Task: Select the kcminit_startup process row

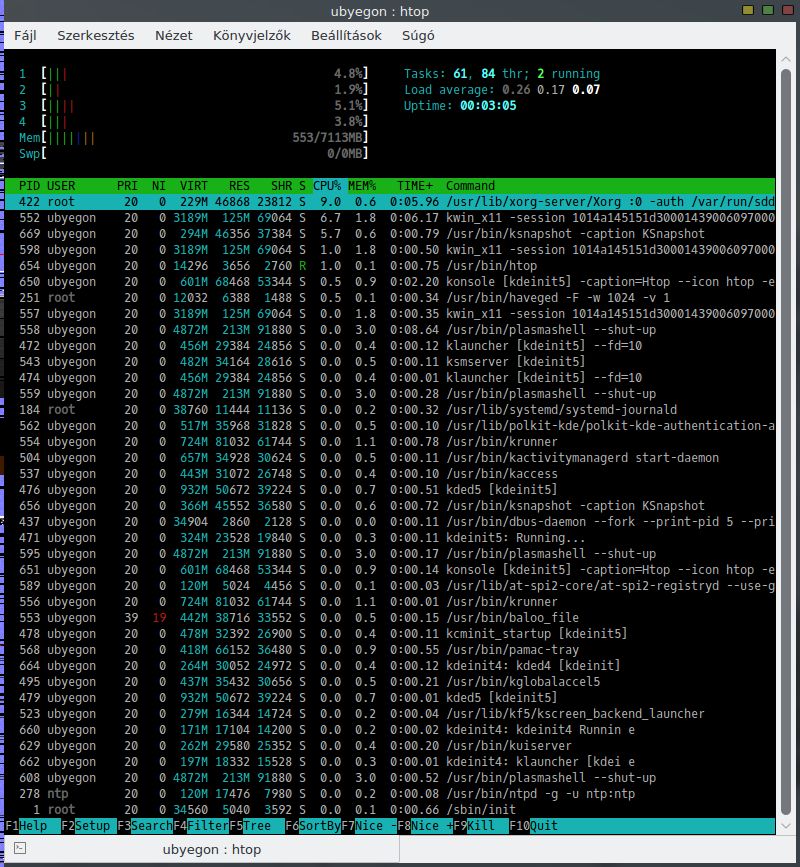Action: (x=390, y=634)
